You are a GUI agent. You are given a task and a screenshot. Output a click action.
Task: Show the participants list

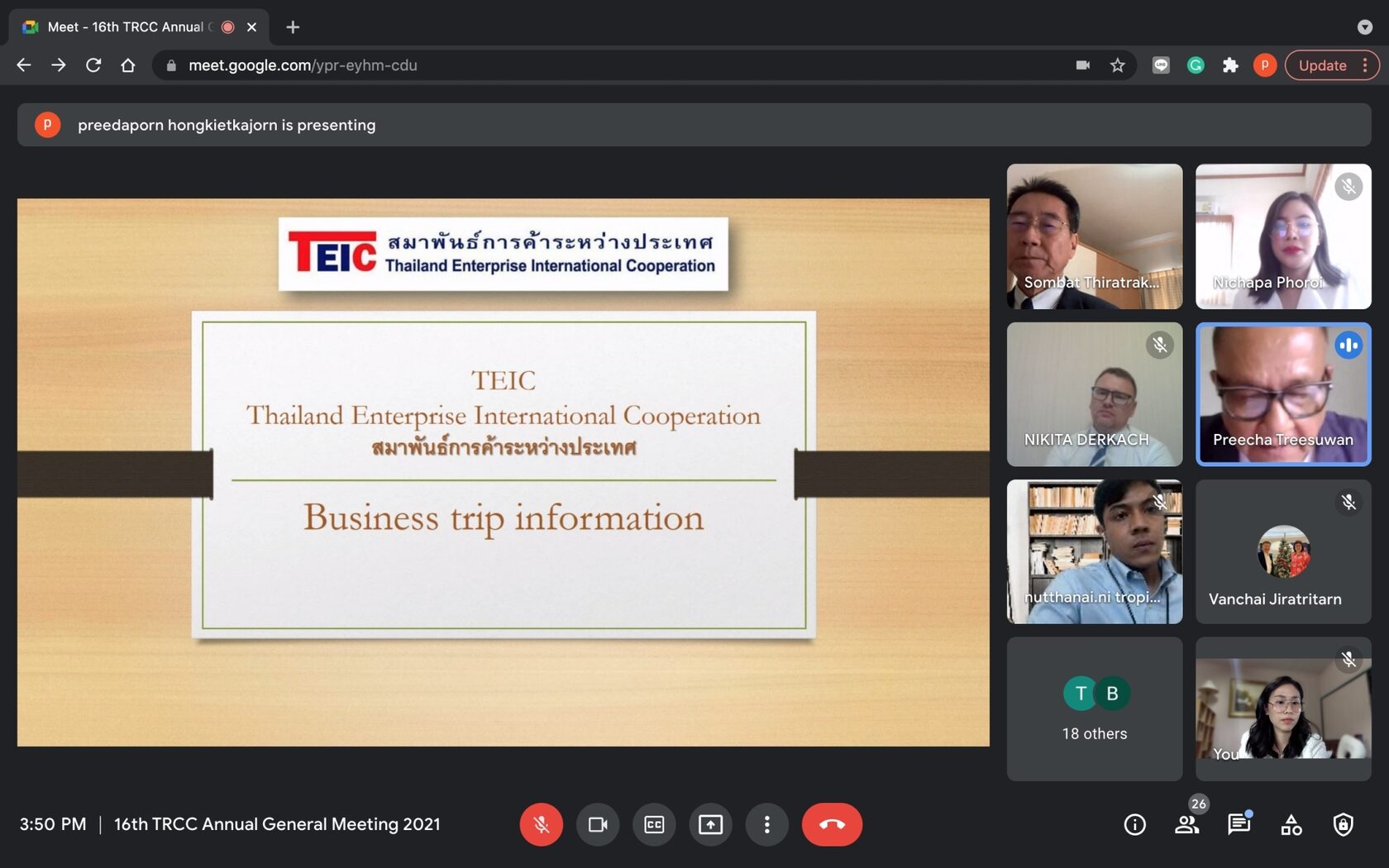coord(1186,824)
